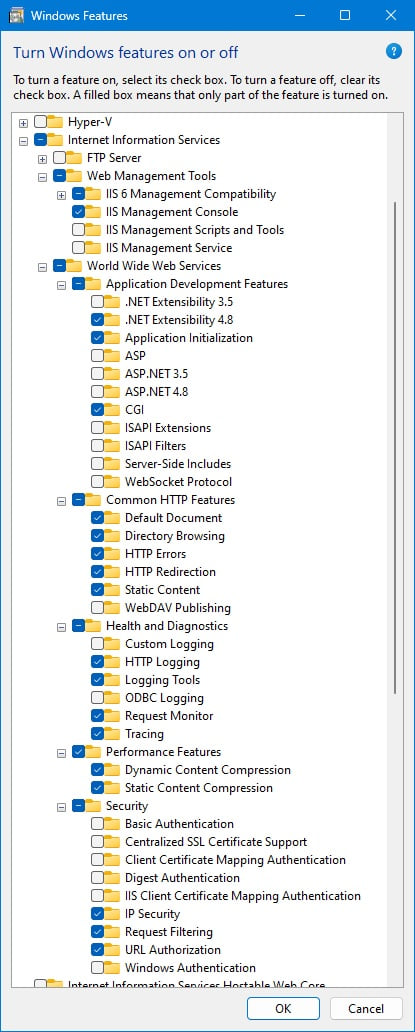Collapse Web Management Tools node
The width and height of the screenshot is (415, 1032).
(43, 176)
